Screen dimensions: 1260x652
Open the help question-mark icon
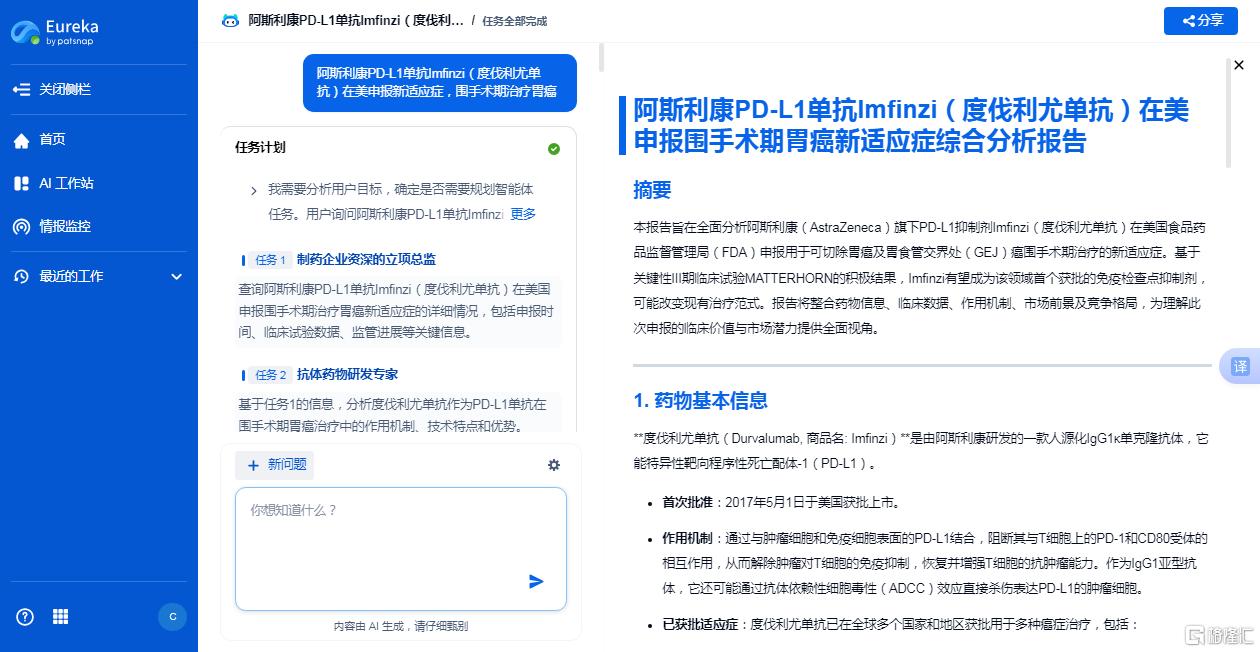25,616
